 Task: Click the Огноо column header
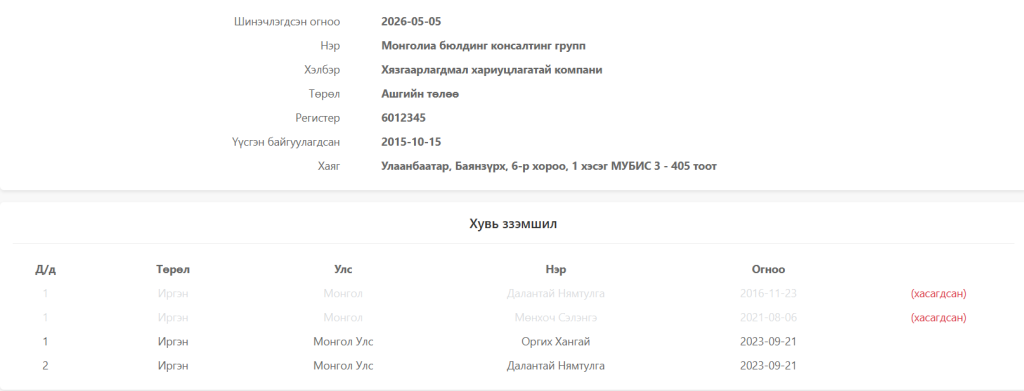point(768,269)
